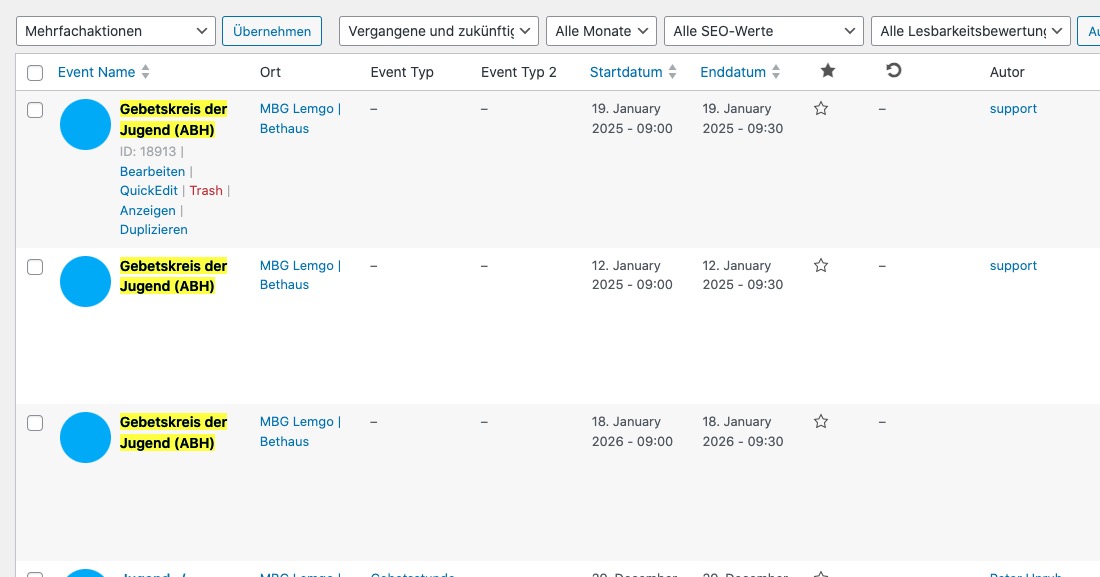Sort by Startdatum column
The width and height of the screenshot is (1100, 577).
pyautogui.click(x=626, y=72)
